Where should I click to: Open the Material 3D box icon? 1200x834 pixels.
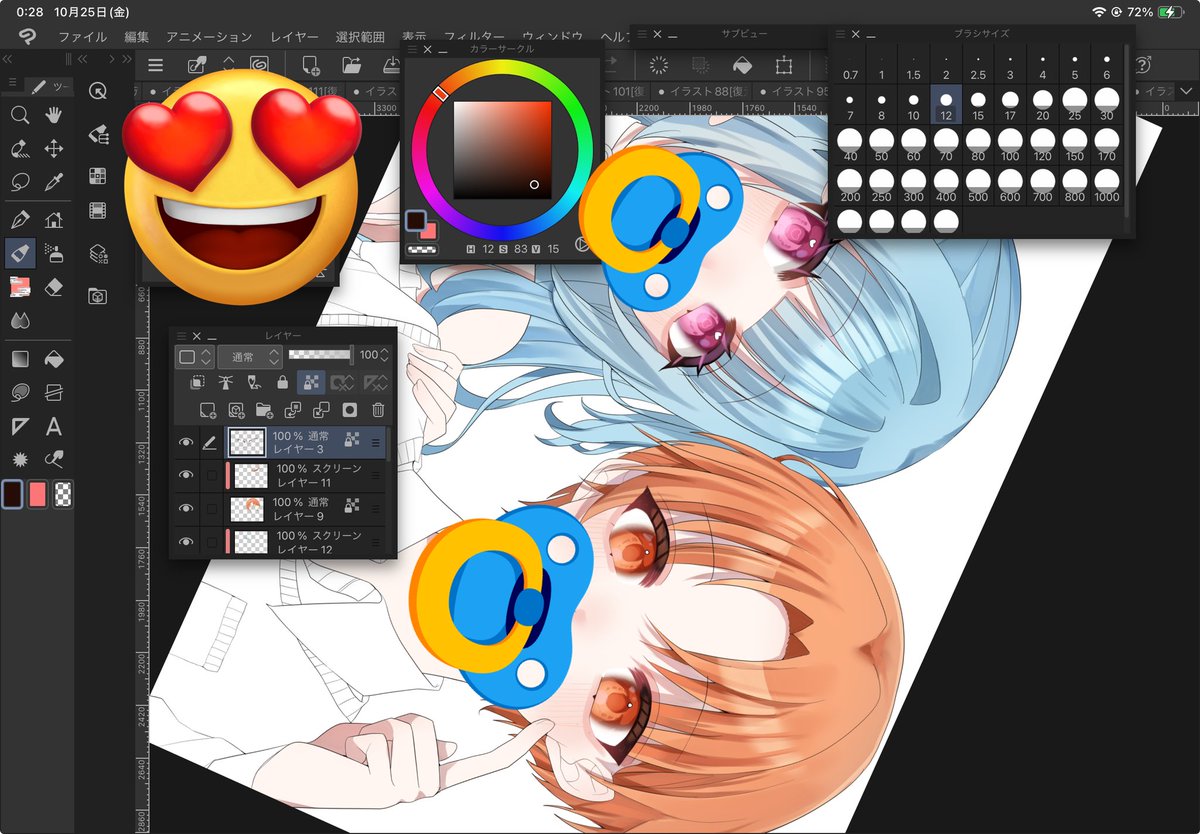pyautogui.click(x=98, y=296)
